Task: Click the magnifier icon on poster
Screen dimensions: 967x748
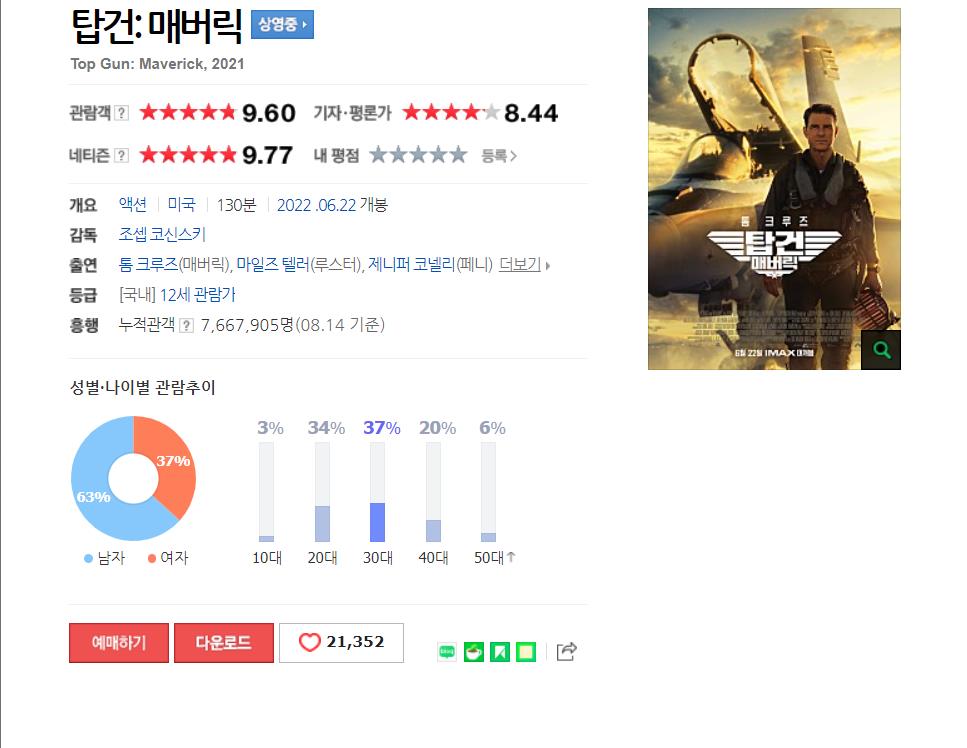Action: pos(881,350)
